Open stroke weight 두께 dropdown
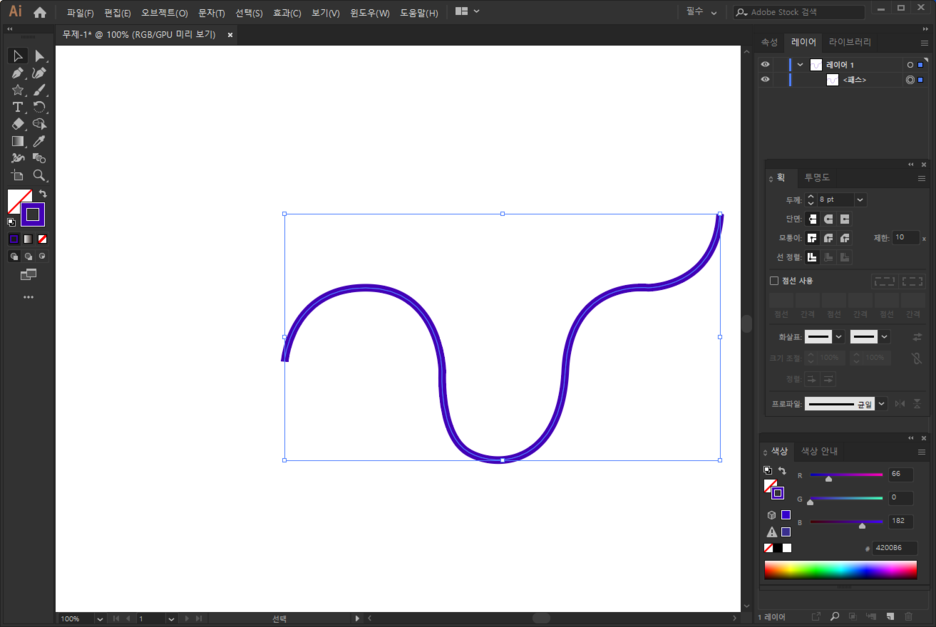 coord(860,200)
